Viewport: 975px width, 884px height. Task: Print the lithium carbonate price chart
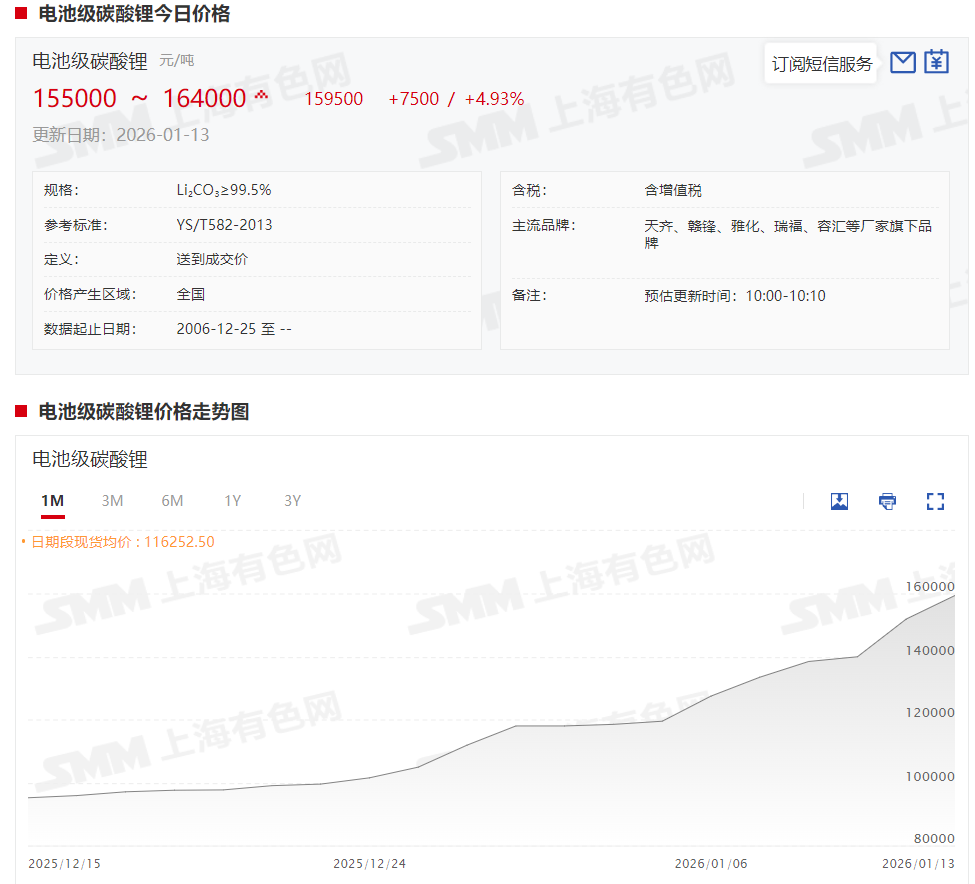(887, 501)
